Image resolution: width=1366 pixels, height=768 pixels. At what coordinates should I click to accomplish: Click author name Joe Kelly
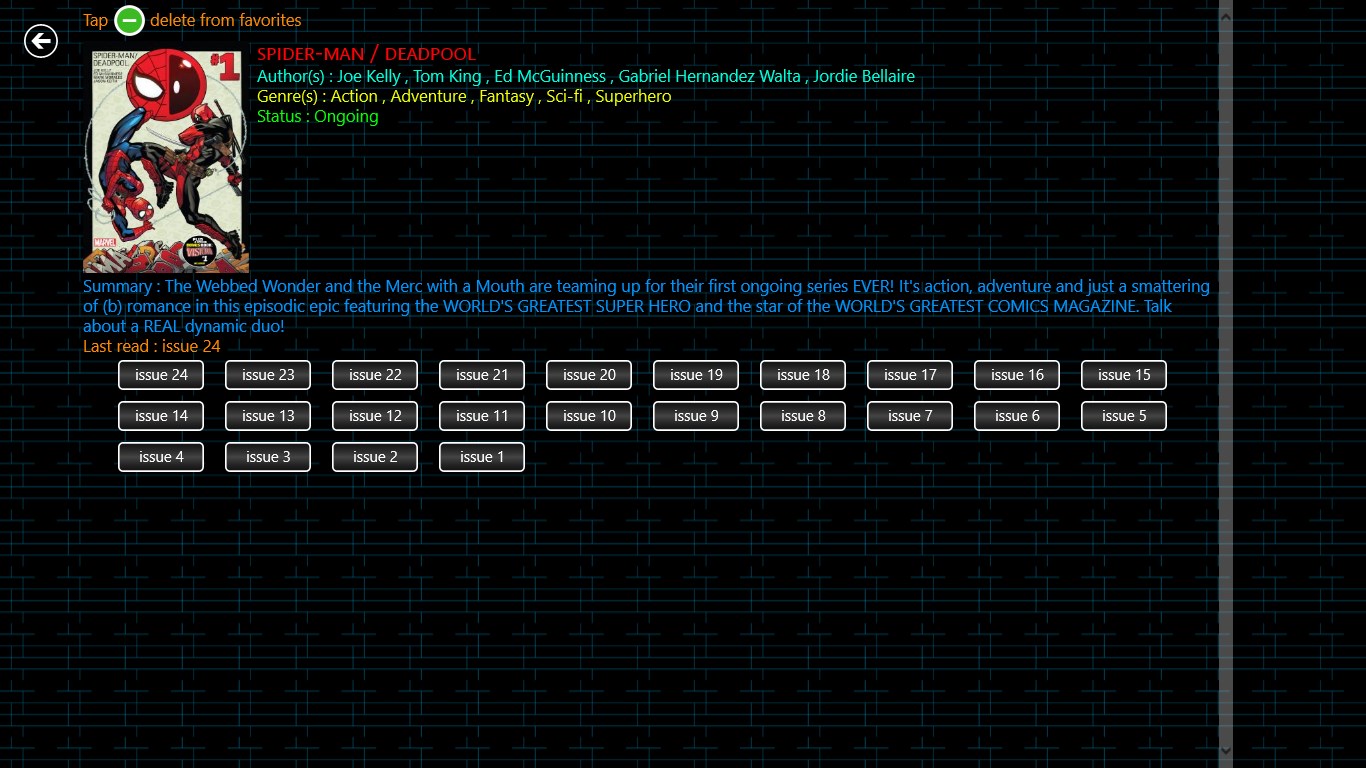click(369, 76)
